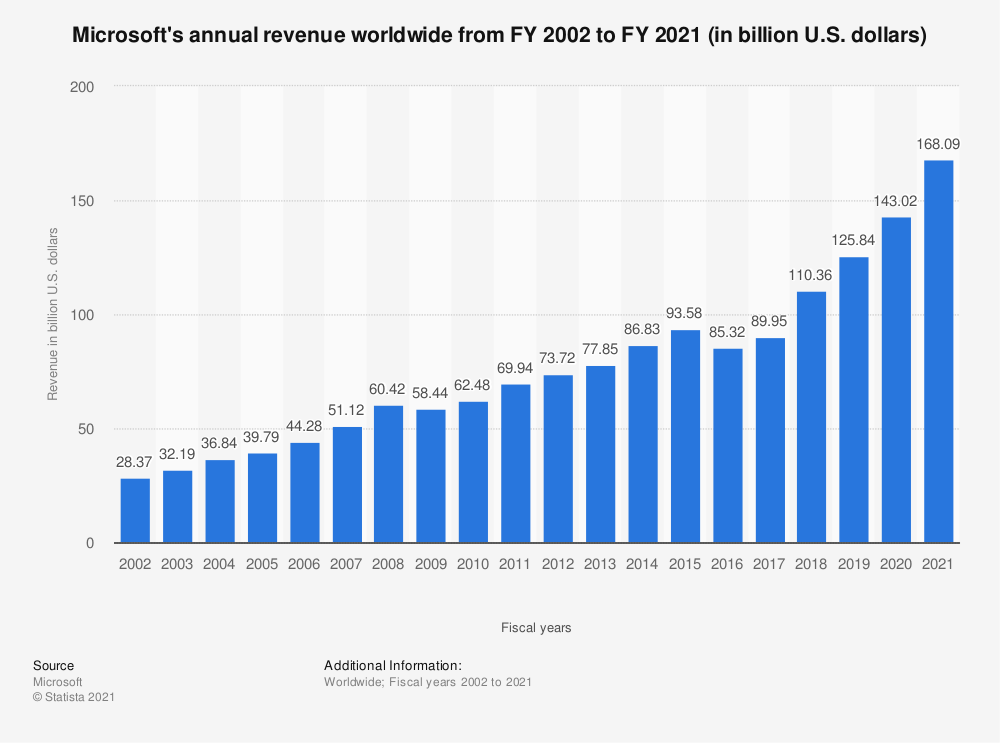Image resolution: width=1000 pixels, height=743 pixels.
Task: Click the 2007 x-axis year label
Action: [346, 564]
